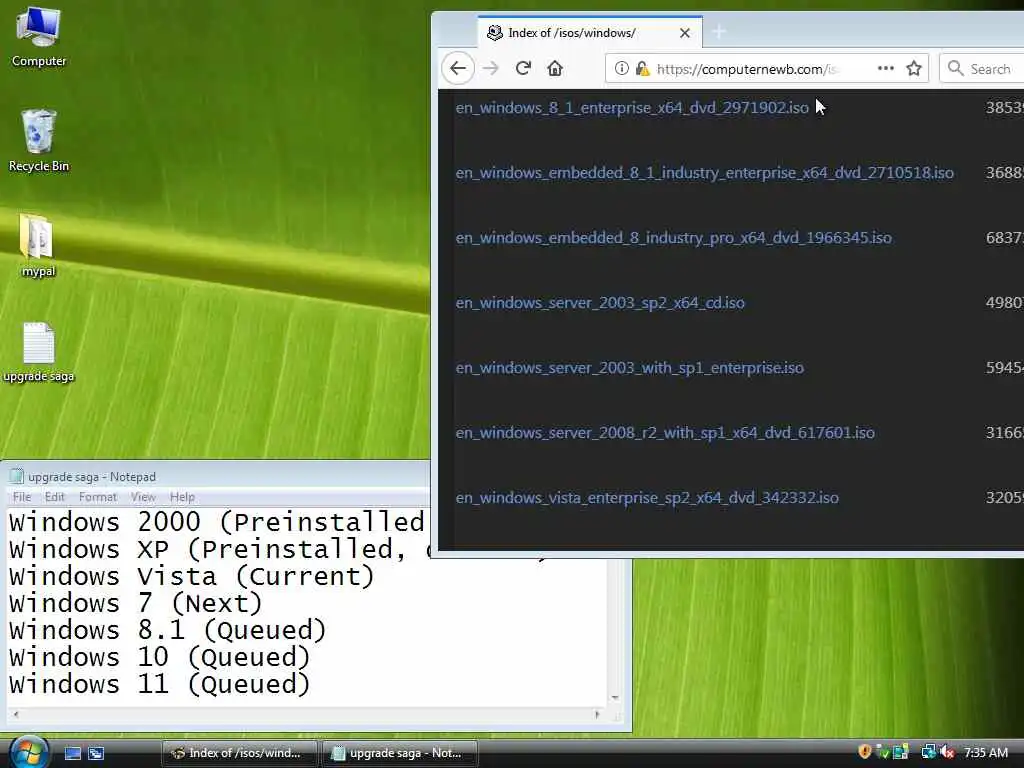
Task: Select the Index of /isos/windows/ browser tab
Action: [x=590, y=32]
